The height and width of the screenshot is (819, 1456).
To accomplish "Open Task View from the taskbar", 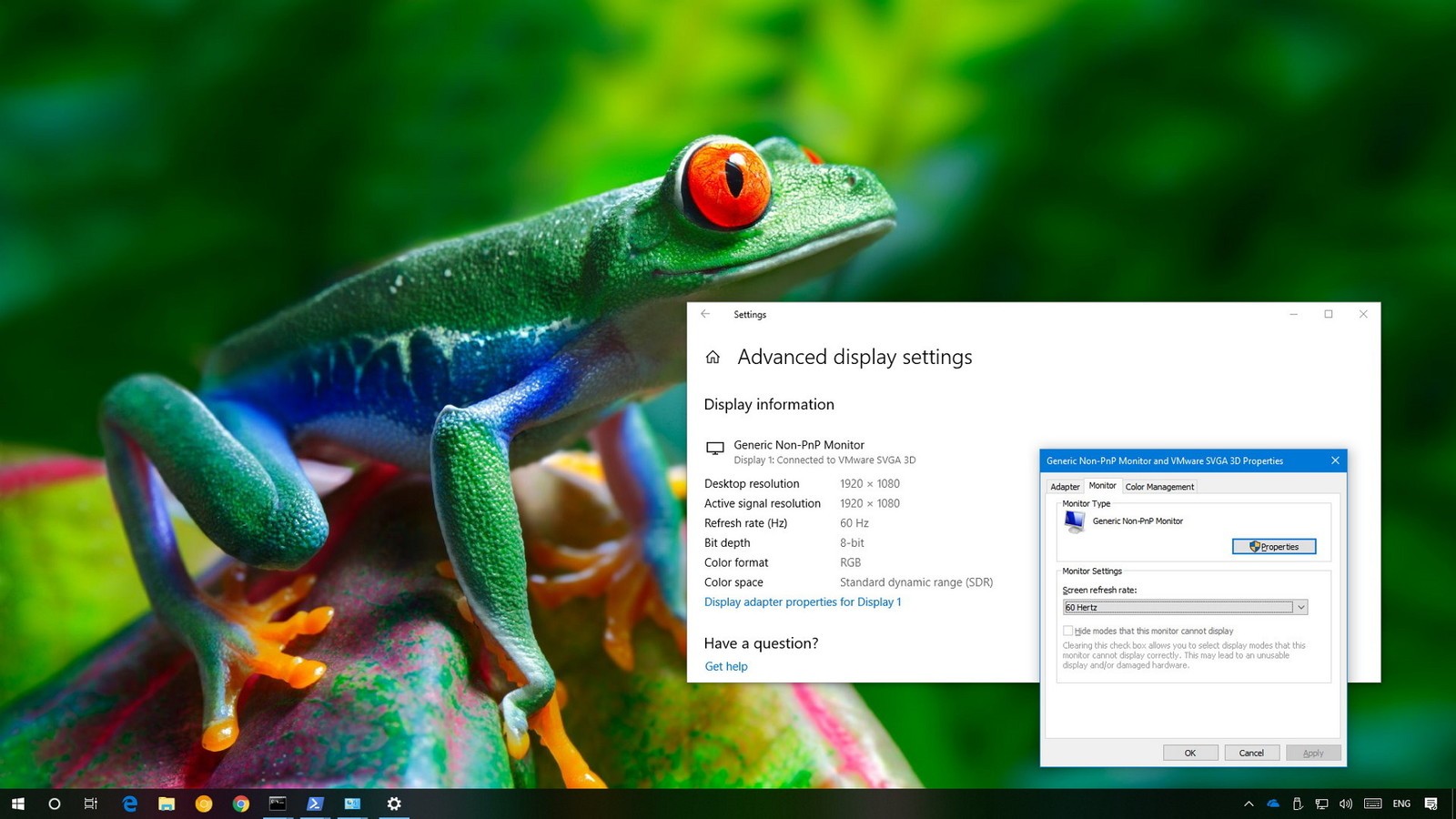I will [91, 804].
